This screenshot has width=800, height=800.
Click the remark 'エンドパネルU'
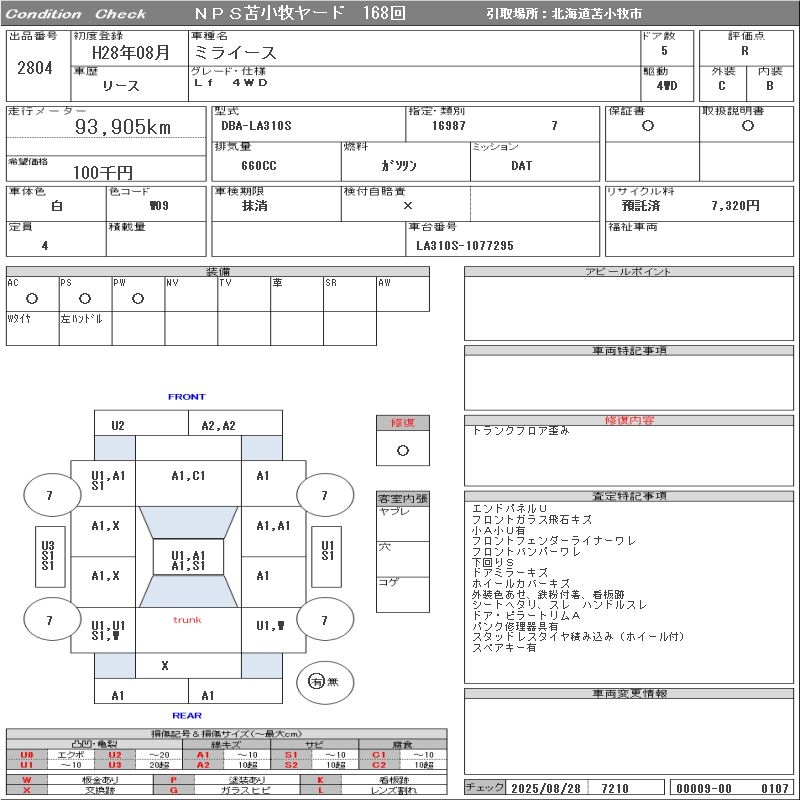coord(509,509)
